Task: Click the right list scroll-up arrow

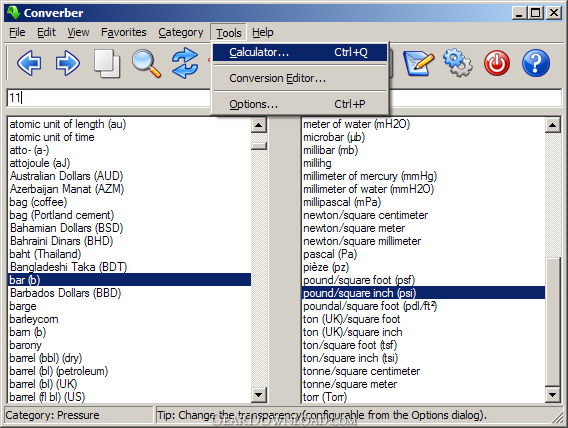Action: click(553, 125)
